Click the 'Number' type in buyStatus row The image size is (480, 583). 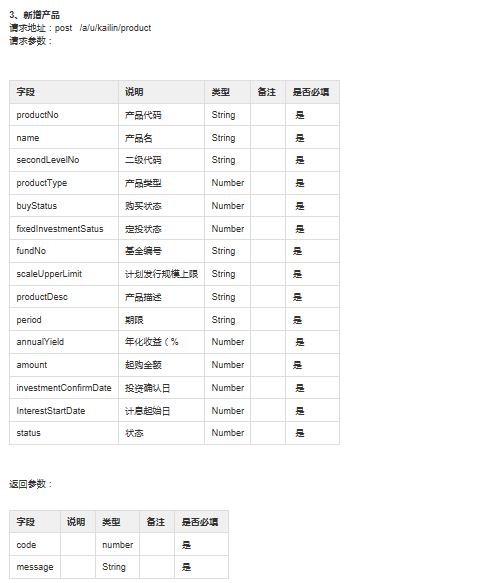(x=228, y=206)
